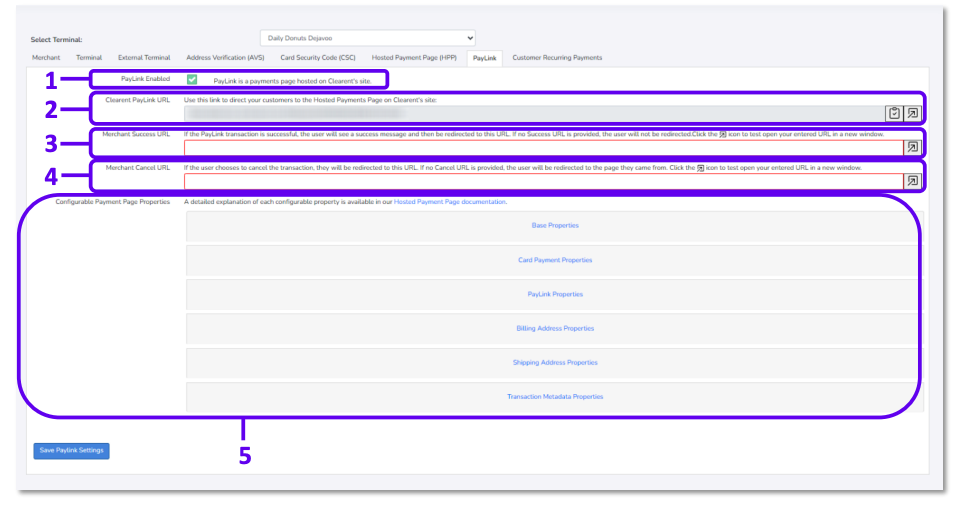Focus the Merchant Success URL field

coord(543,147)
